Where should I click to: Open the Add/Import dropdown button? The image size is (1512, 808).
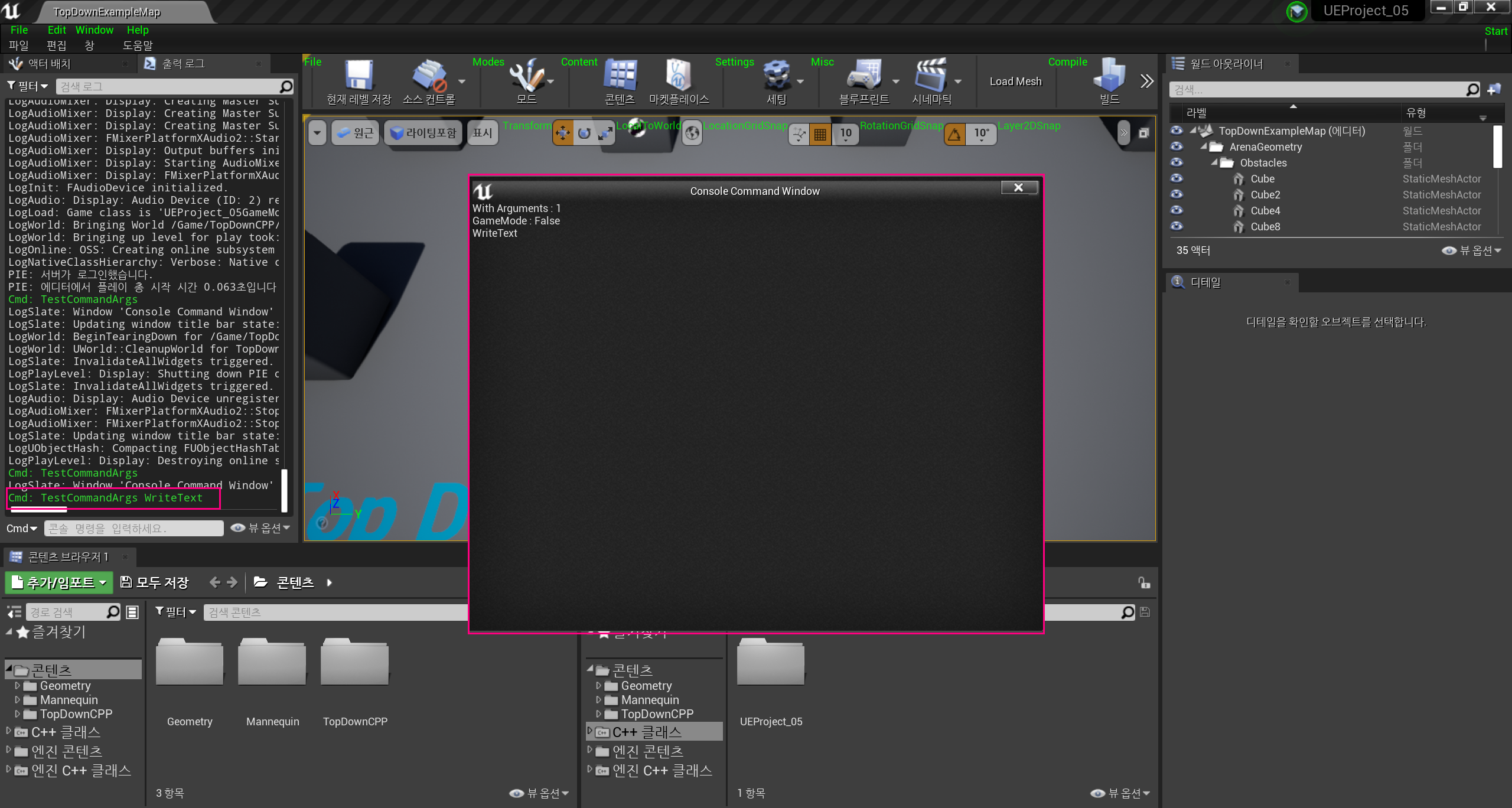(58, 583)
